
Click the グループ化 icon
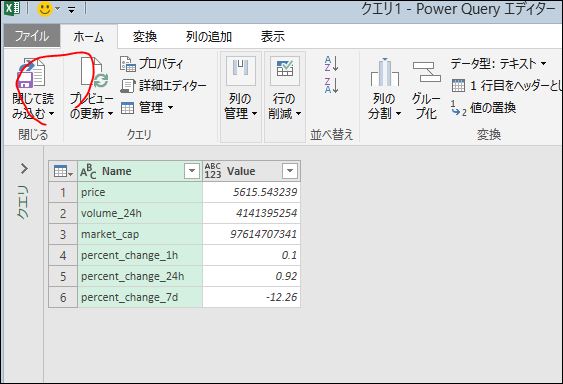[426, 71]
